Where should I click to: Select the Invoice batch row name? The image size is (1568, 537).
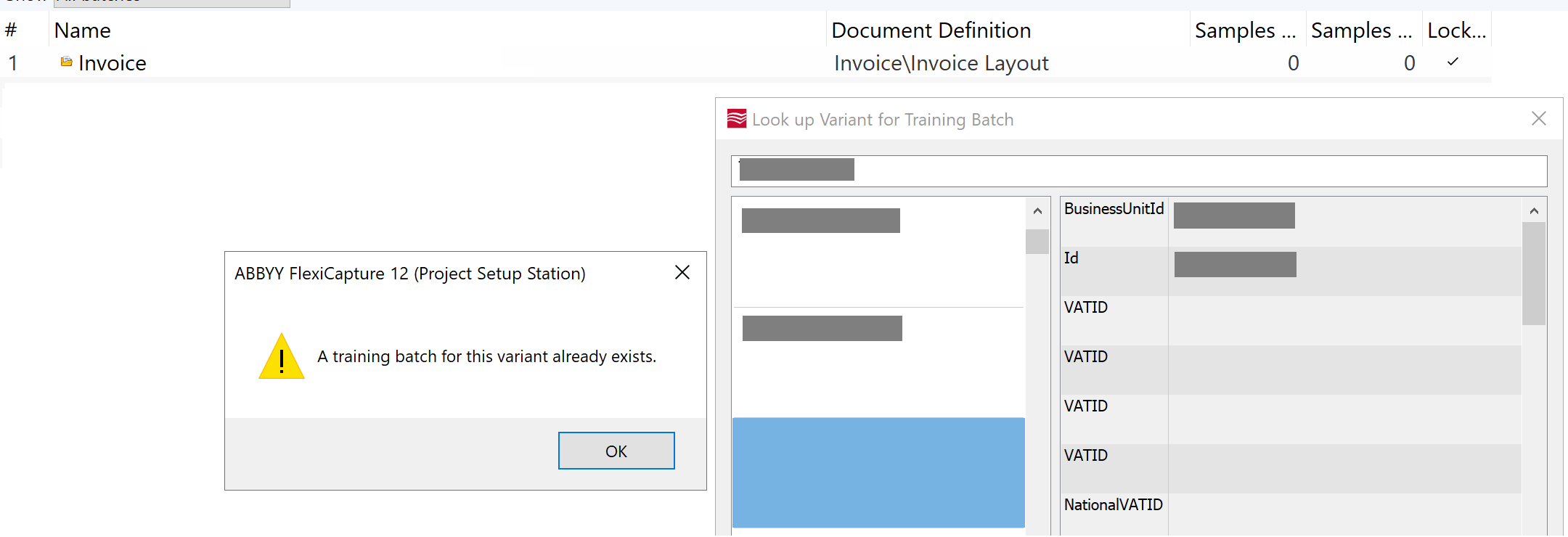click(113, 63)
